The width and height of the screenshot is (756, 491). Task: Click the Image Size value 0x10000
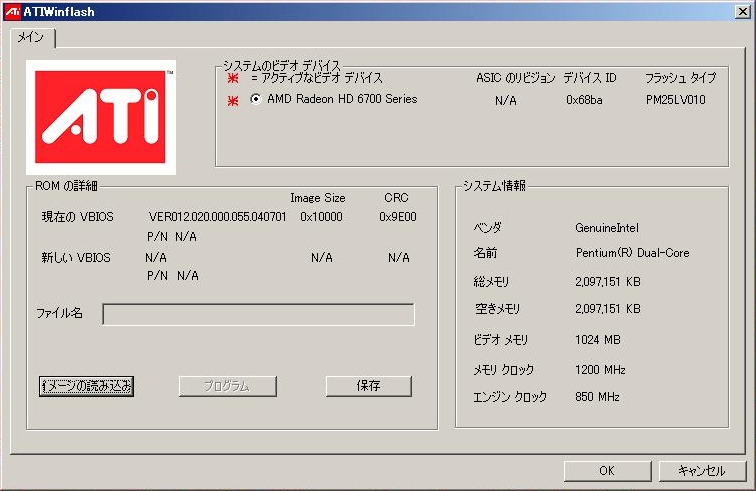tap(322, 217)
